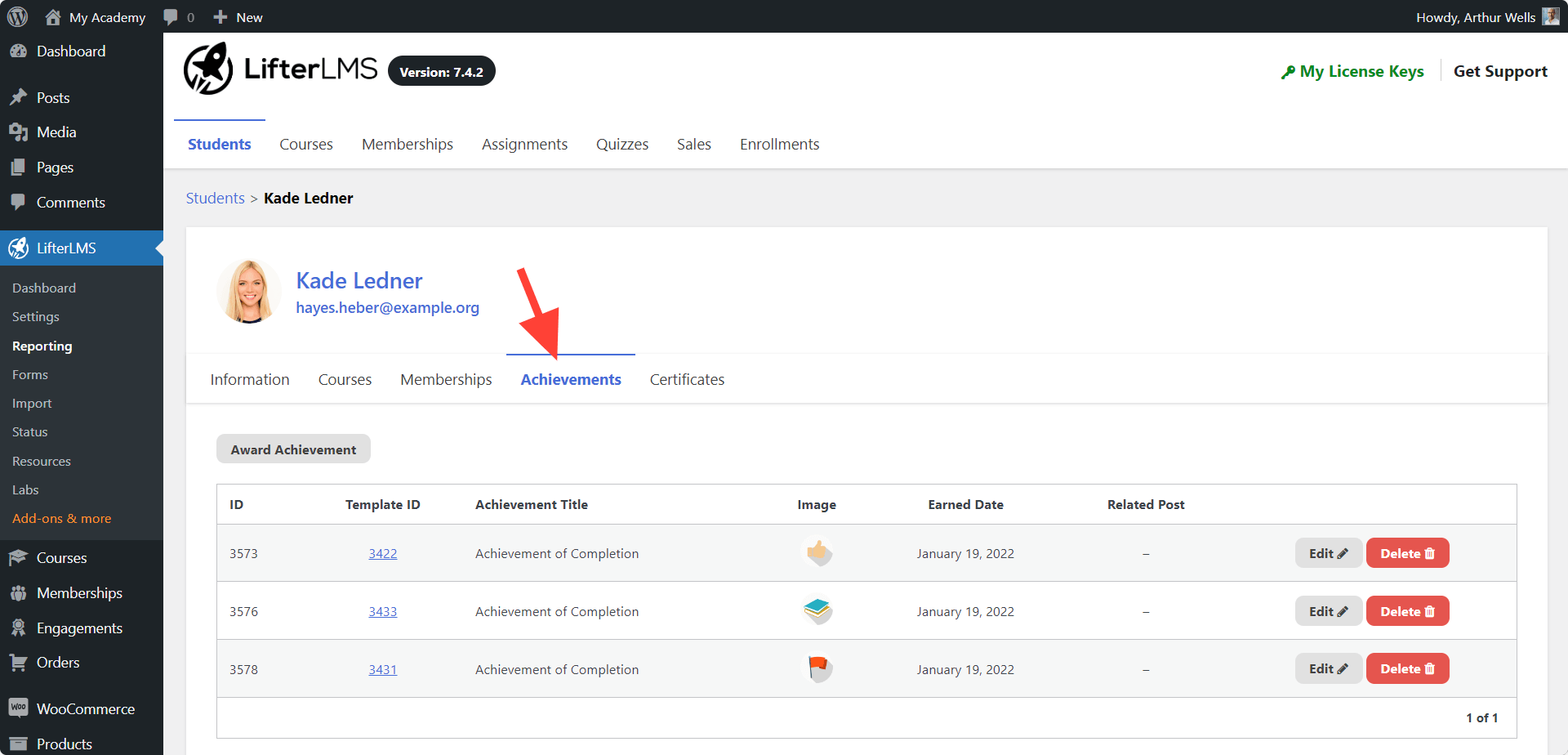Click Award Achievement button

[x=293, y=449]
